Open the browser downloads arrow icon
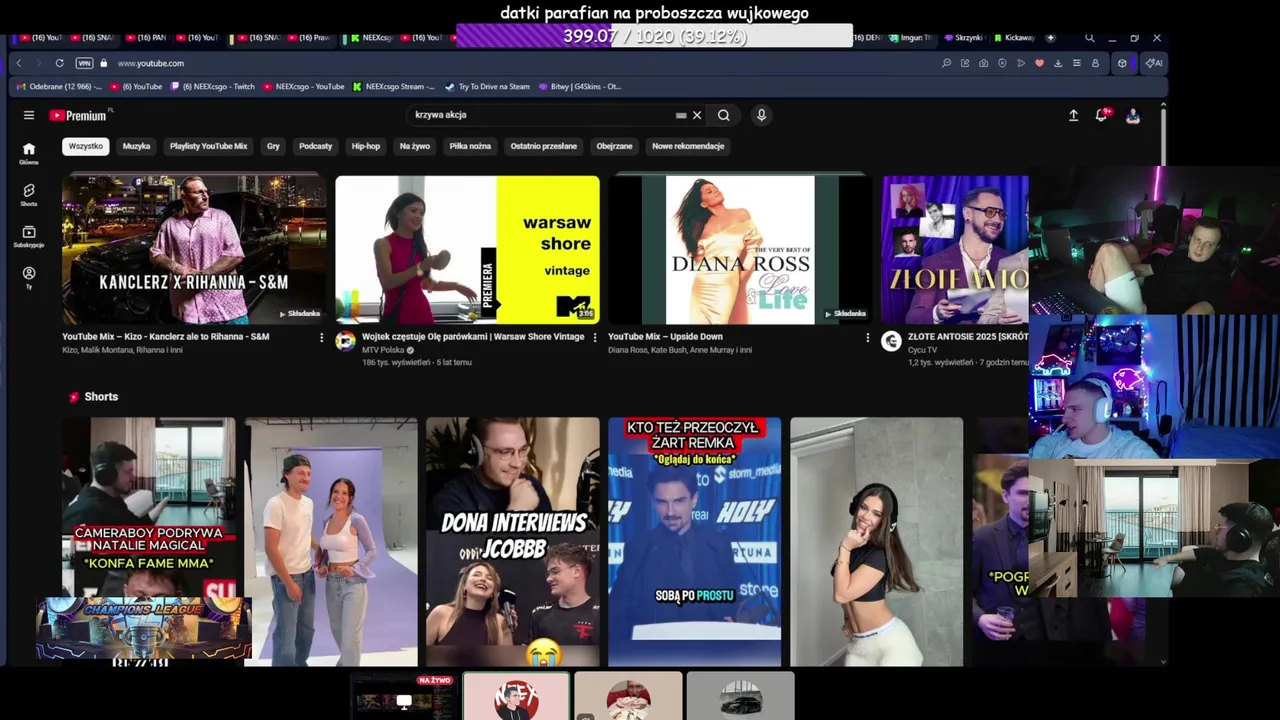 click(1058, 63)
